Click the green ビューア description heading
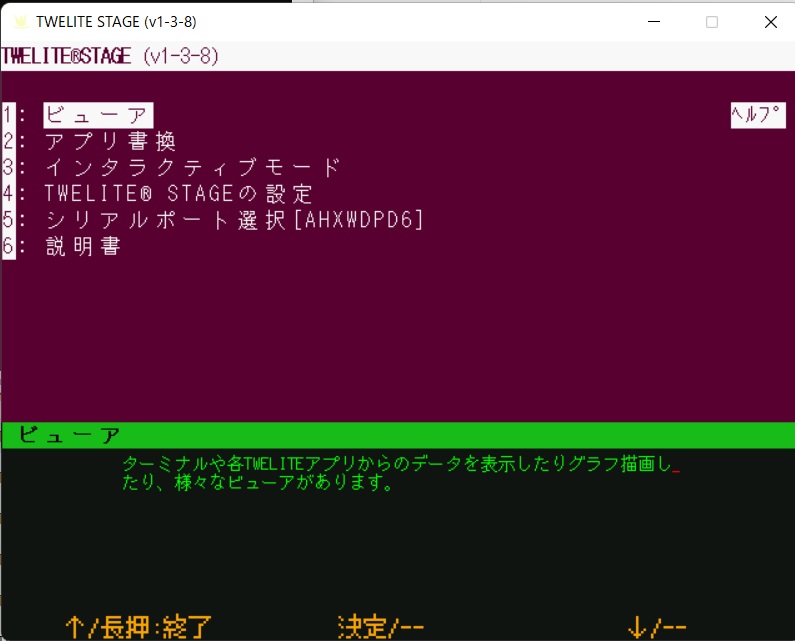This screenshot has height=641, width=795. click(69, 435)
